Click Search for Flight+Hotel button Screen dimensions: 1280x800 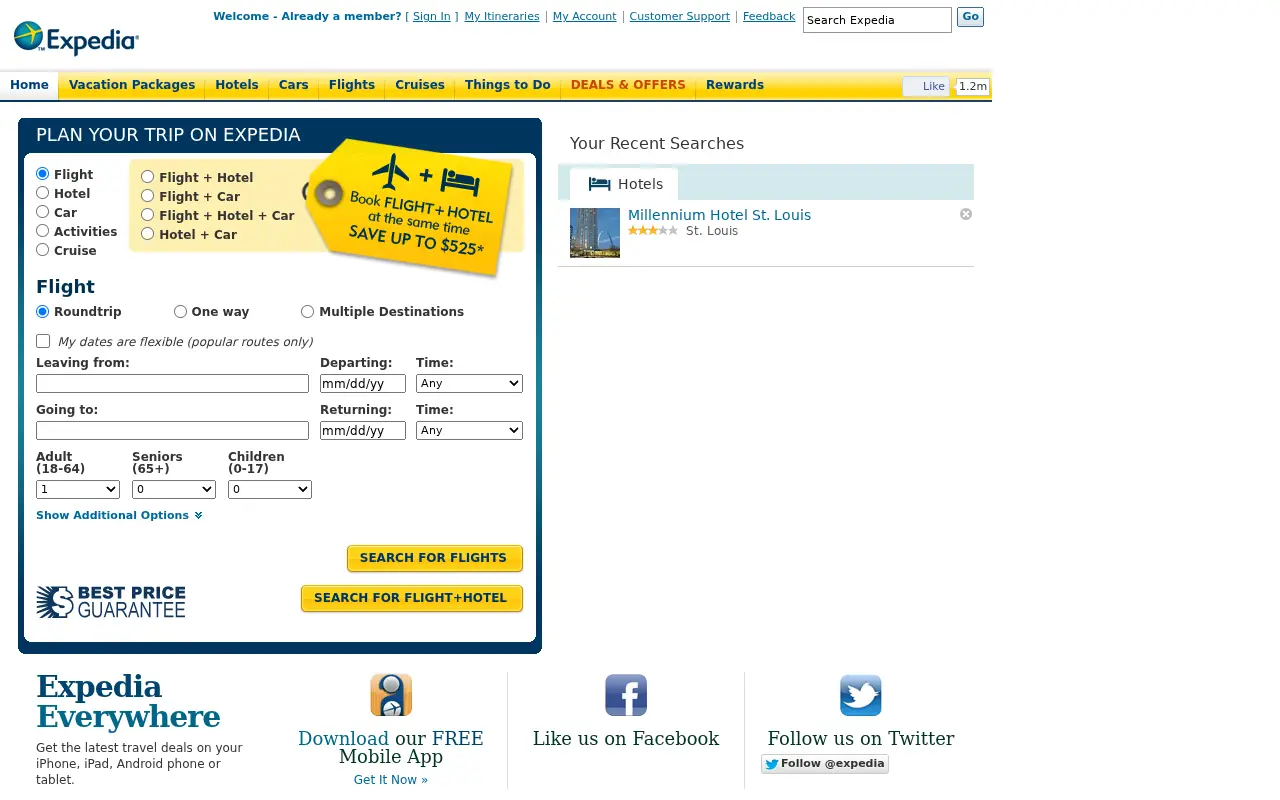[411, 598]
